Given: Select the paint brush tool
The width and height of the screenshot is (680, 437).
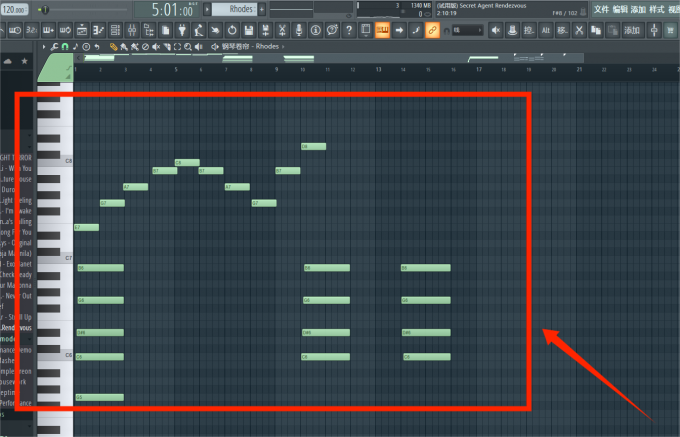Looking at the screenshot, I should click(x=124, y=46).
